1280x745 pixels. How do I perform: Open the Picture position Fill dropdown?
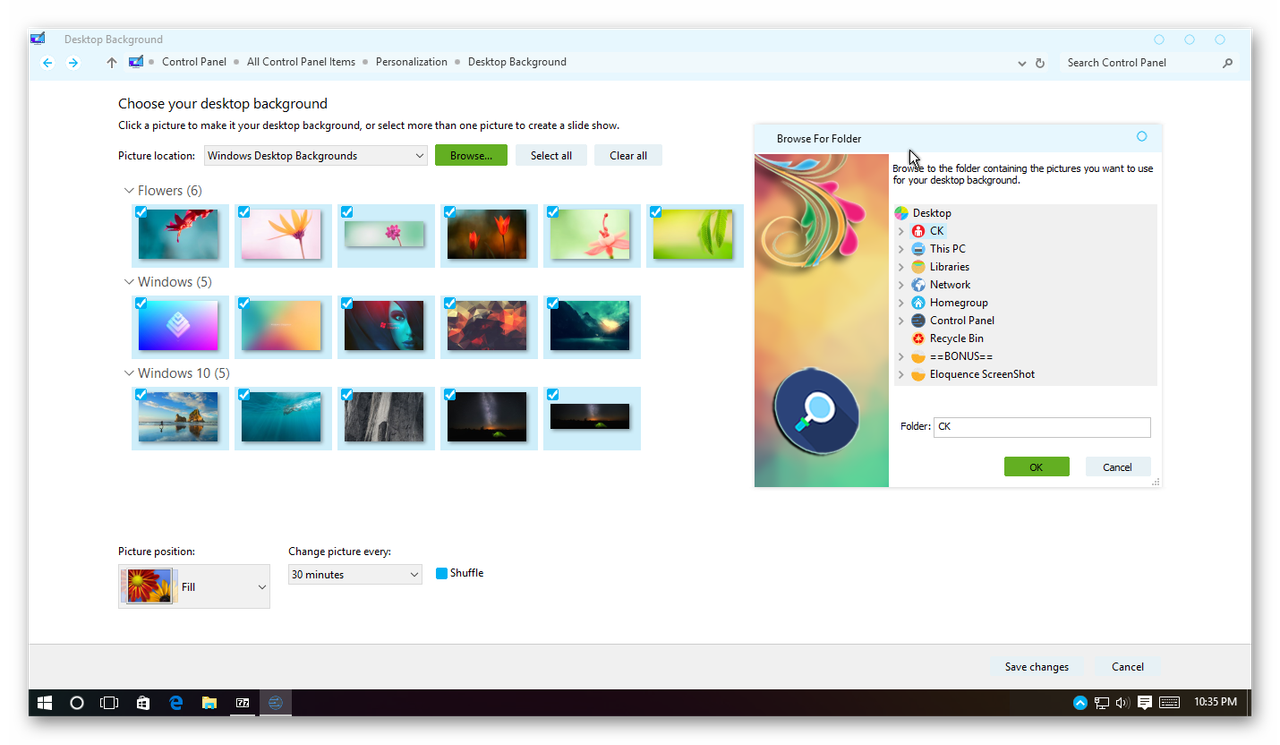pos(194,586)
